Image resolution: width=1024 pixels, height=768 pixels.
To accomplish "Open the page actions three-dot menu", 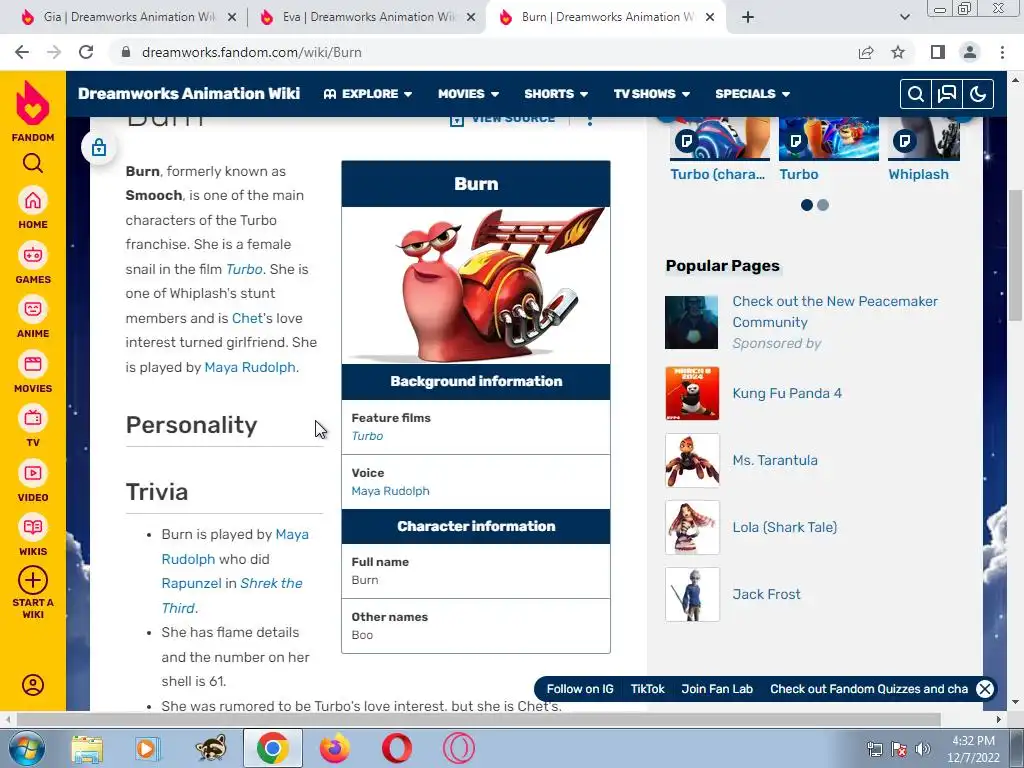I will [x=590, y=121].
